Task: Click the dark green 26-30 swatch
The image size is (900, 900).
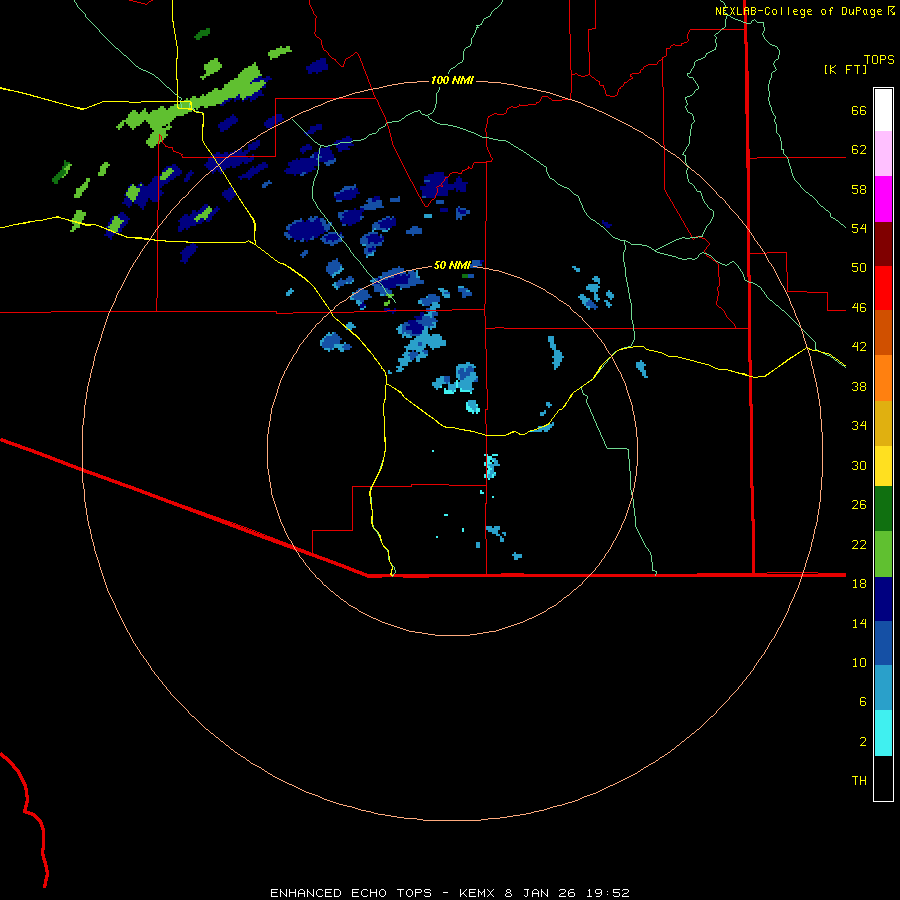Action: (883, 509)
